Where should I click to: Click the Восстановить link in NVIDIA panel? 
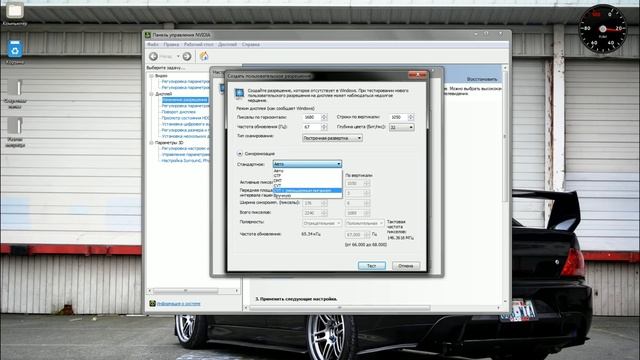pos(482,79)
